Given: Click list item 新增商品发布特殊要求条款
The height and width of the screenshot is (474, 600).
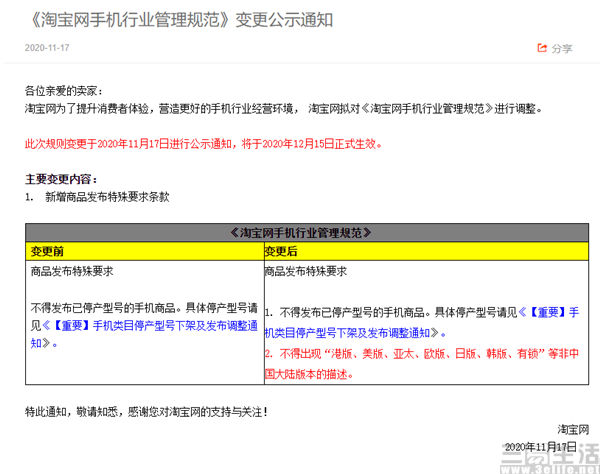Looking at the screenshot, I should tap(107, 197).
